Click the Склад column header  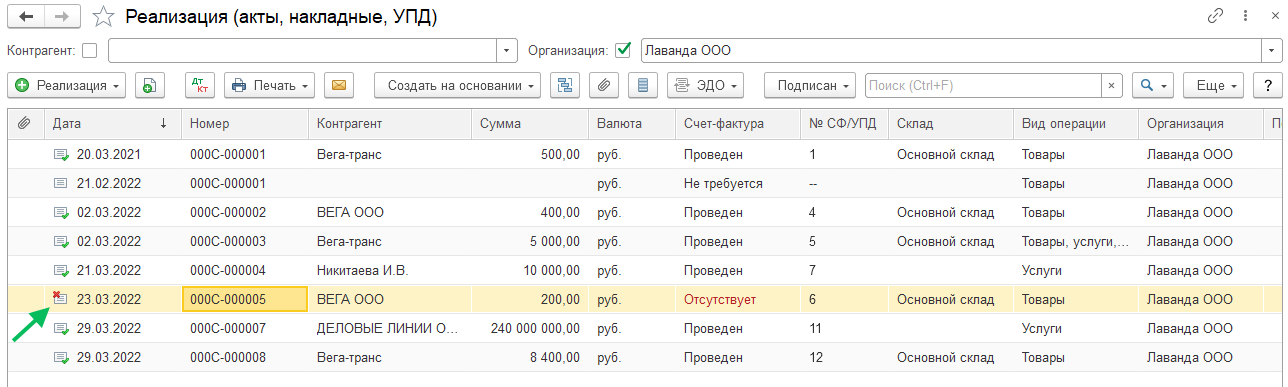point(951,124)
